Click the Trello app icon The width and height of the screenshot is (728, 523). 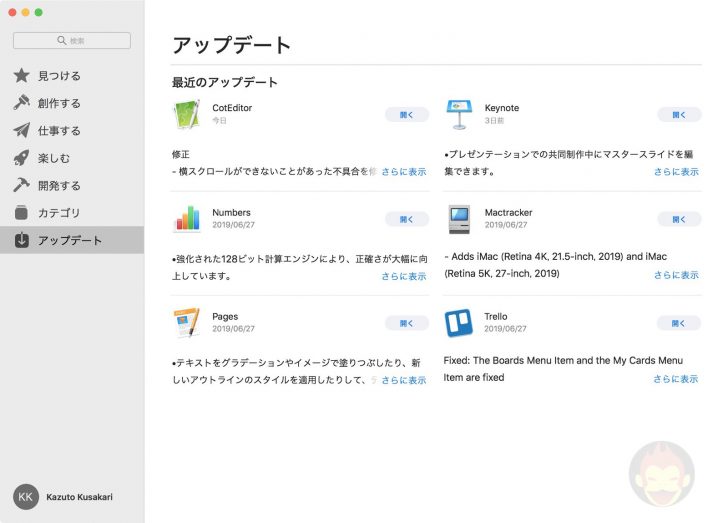(x=458, y=323)
